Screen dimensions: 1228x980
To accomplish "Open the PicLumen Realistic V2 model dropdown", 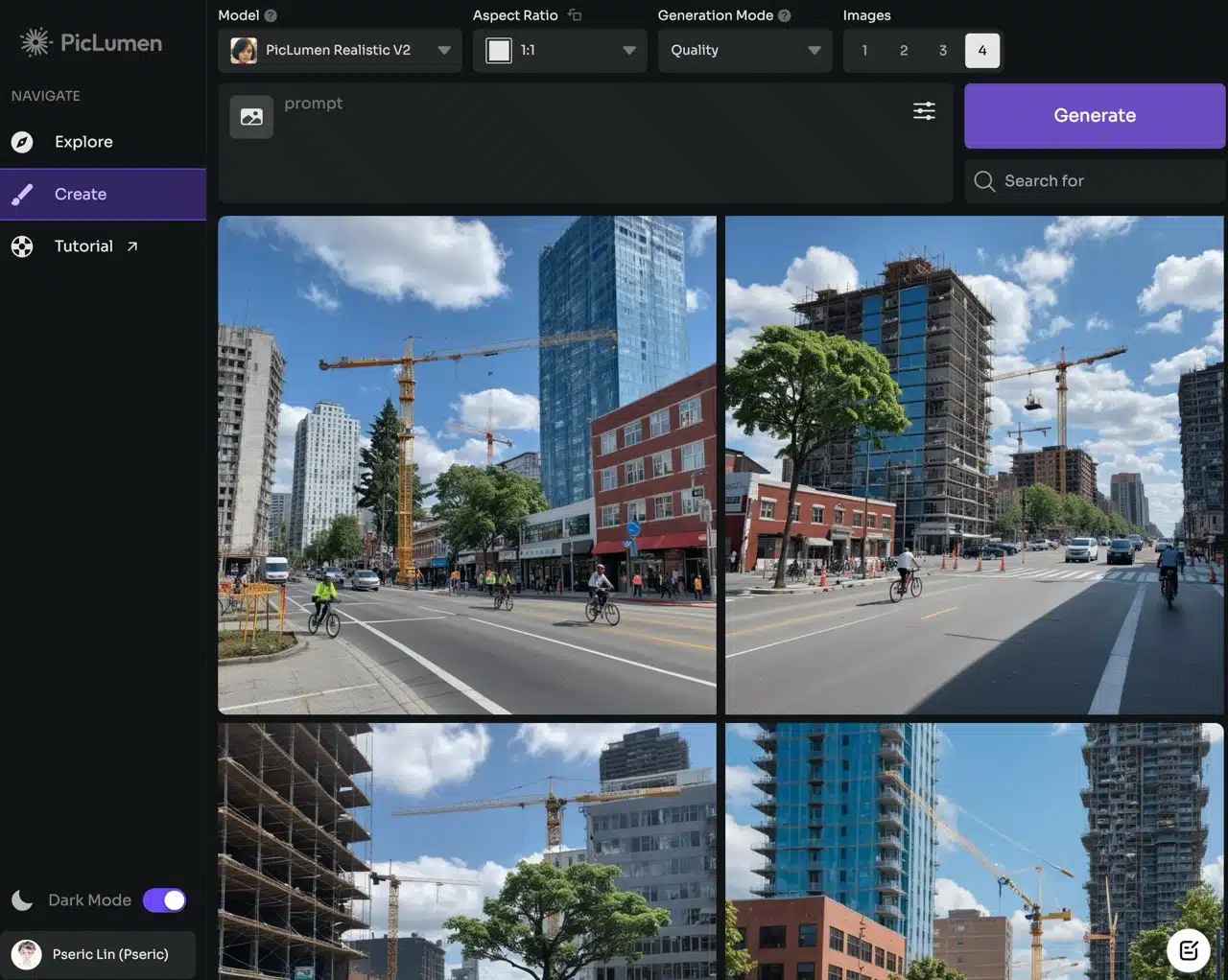I will click(x=340, y=51).
